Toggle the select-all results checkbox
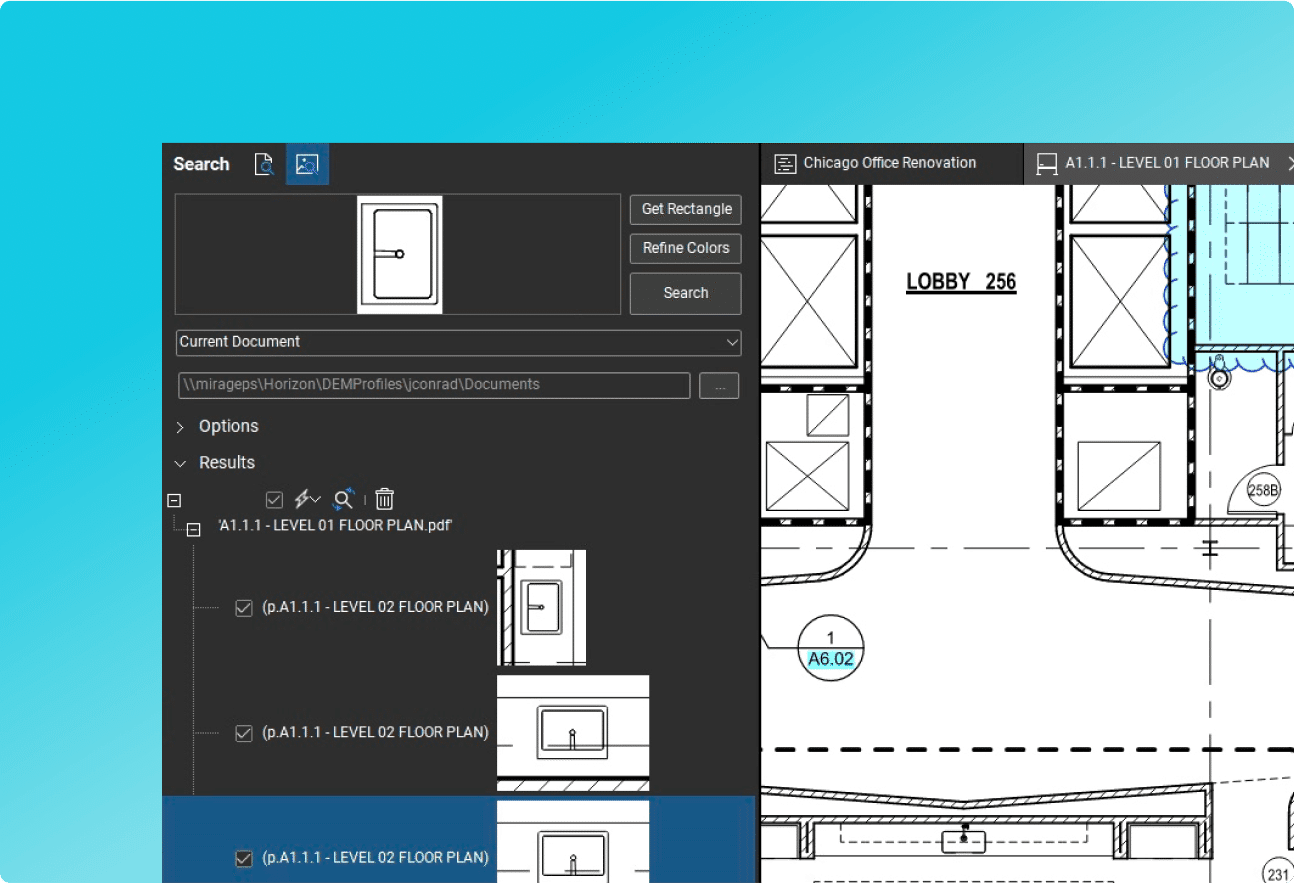The image size is (1294, 883). tap(274, 499)
